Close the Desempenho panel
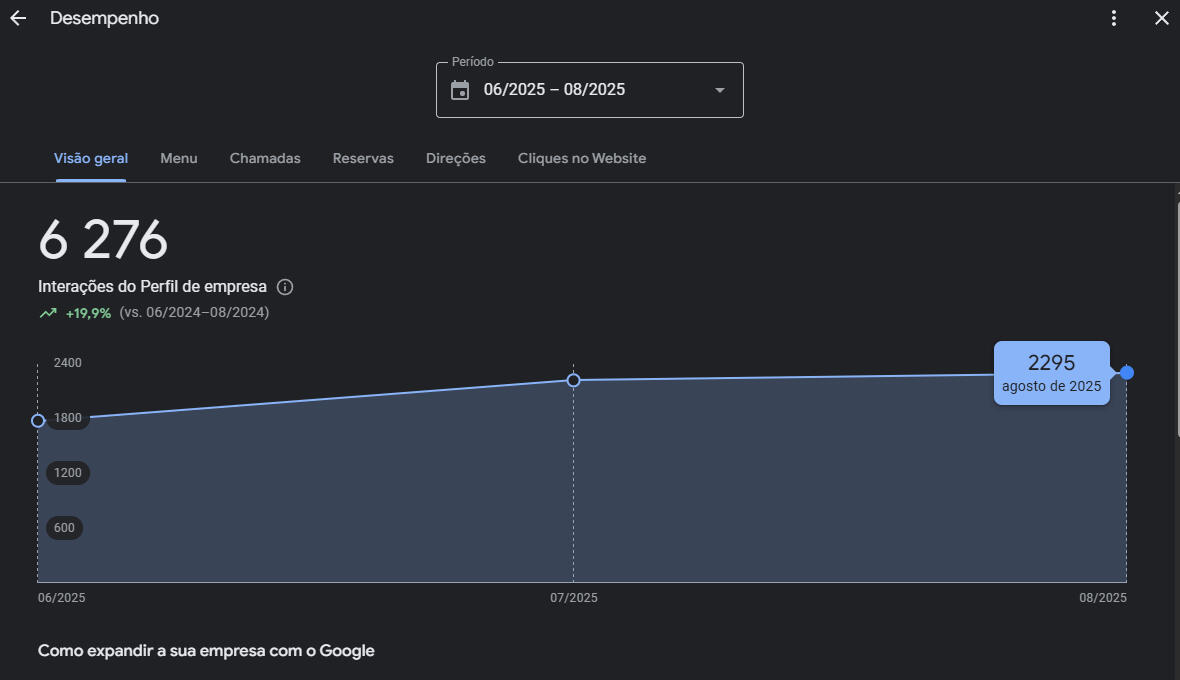Screen dimensions: 1180x680 1161,18
